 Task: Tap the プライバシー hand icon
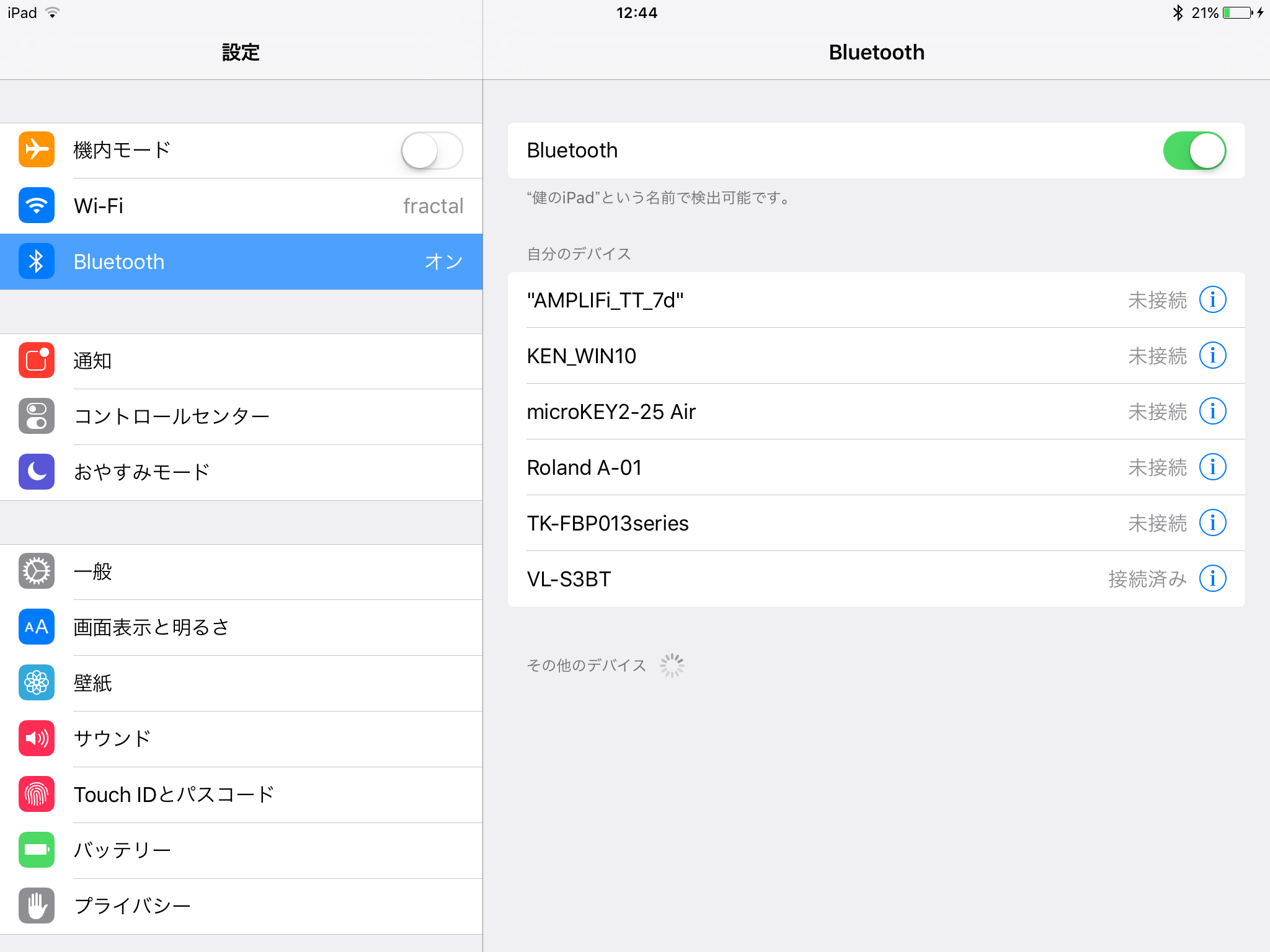pyautogui.click(x=37, y=906)
